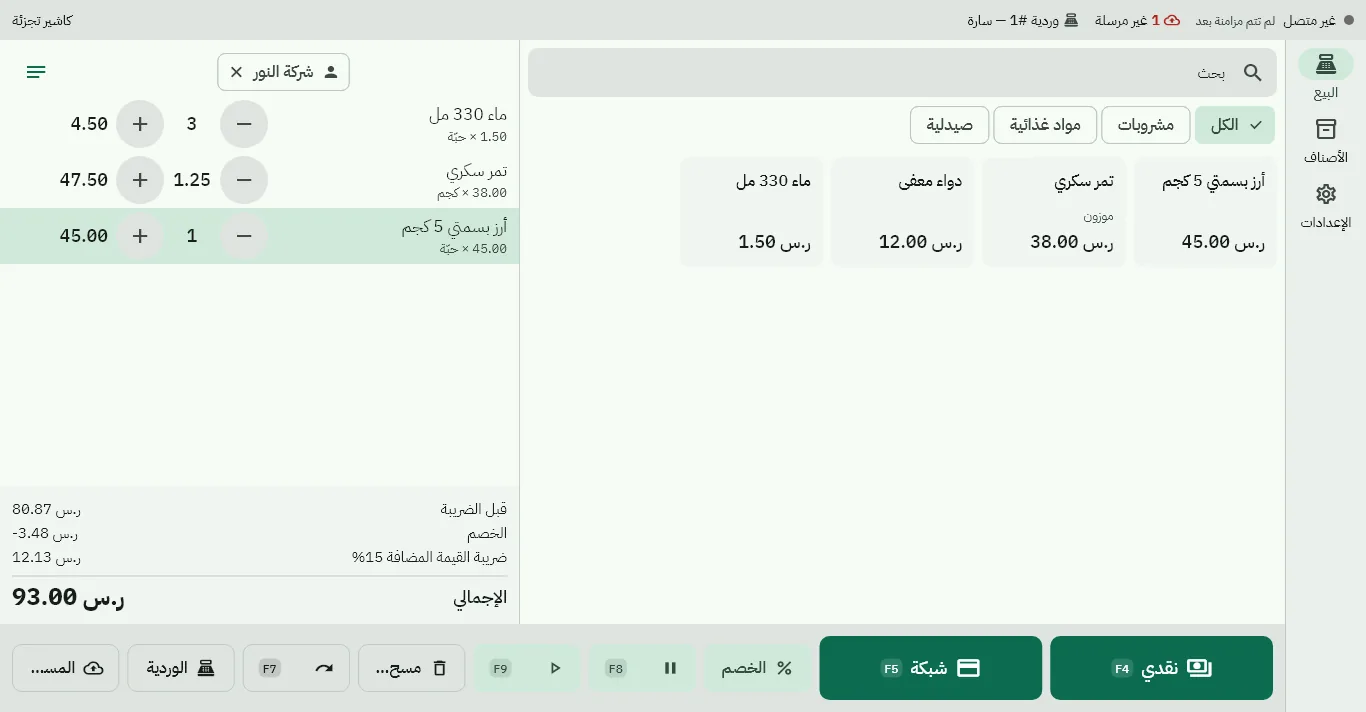Open the cart menu lines icon

click(x=36, y=72)
